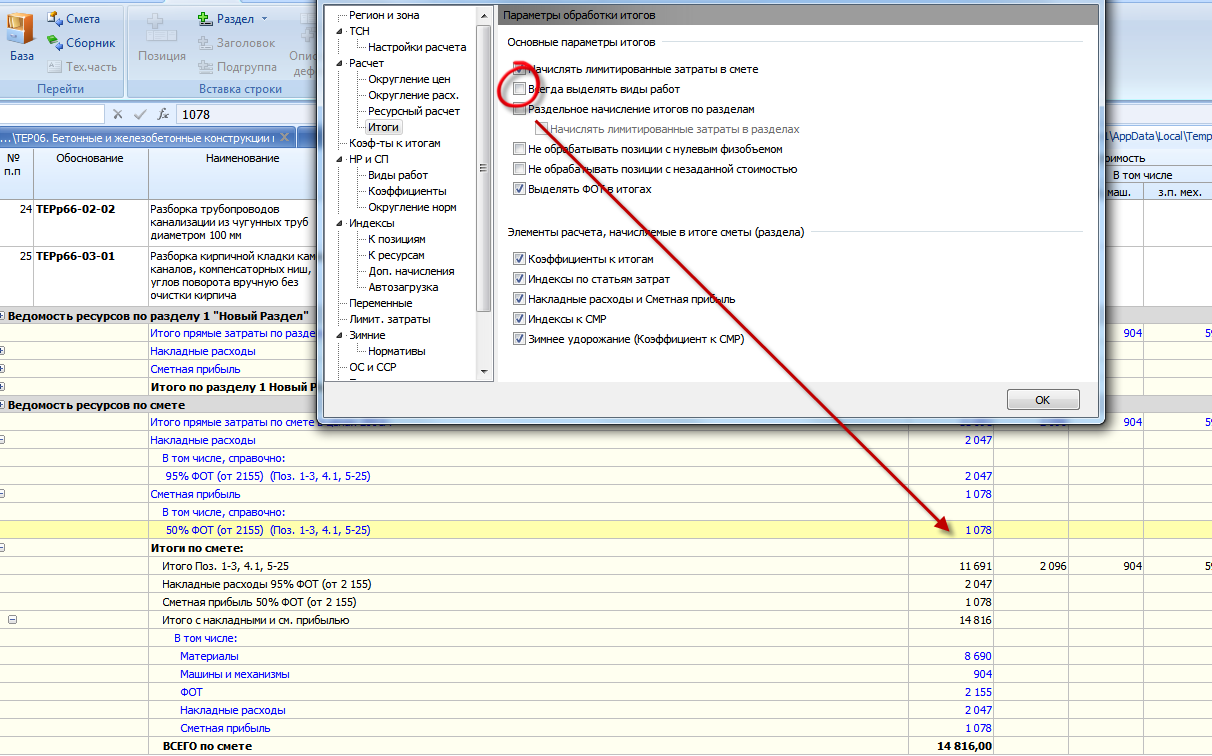Select К позициям under Индексы
The width and height of the screenshot is (1212, 756).
(397, 239)
